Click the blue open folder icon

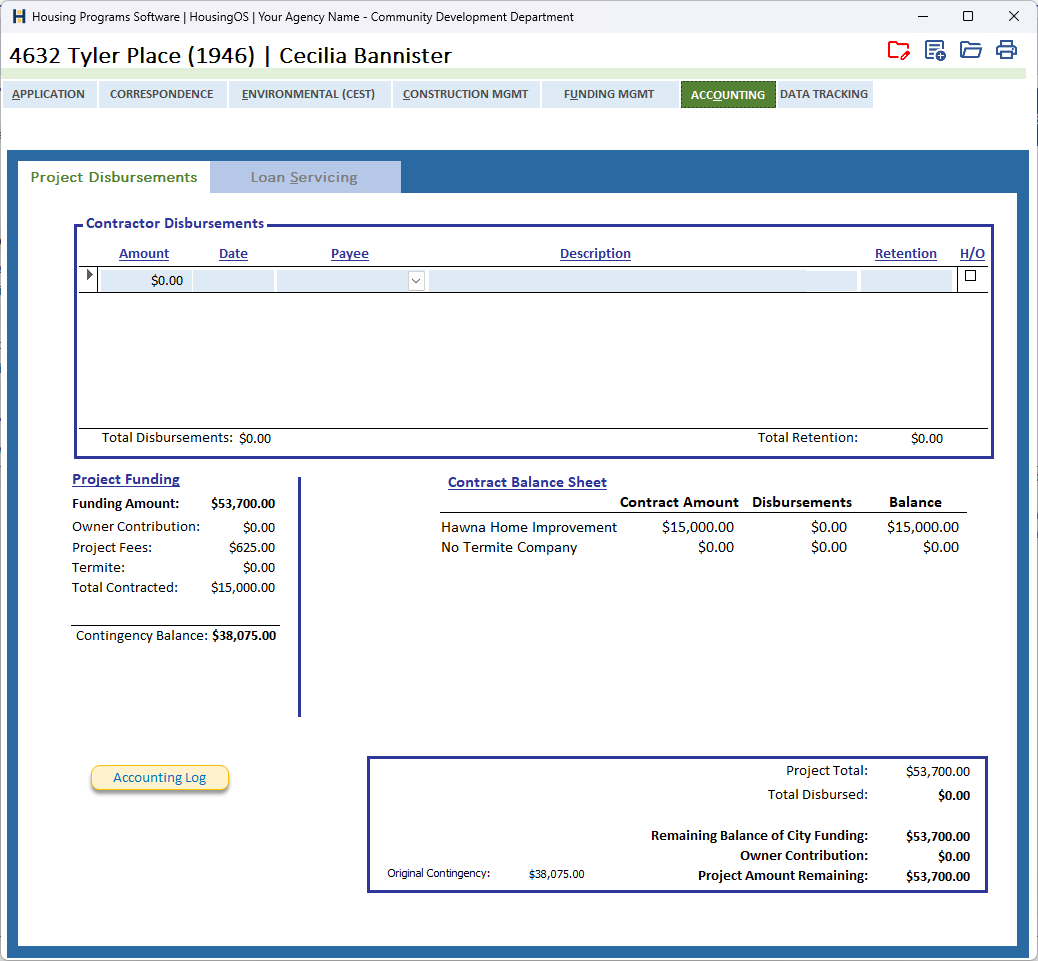tap(970, 50)
